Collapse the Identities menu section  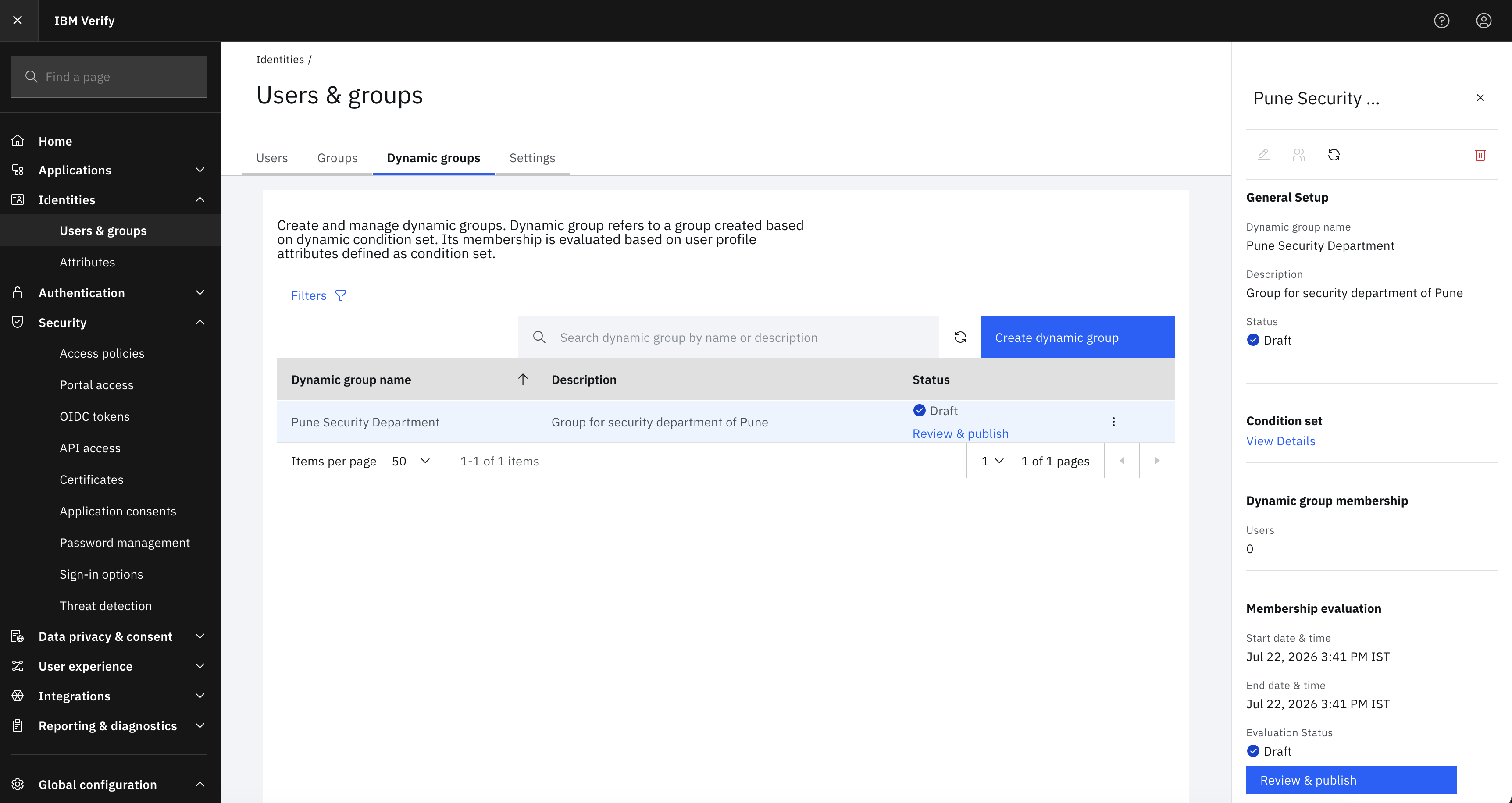click(200, 199)
